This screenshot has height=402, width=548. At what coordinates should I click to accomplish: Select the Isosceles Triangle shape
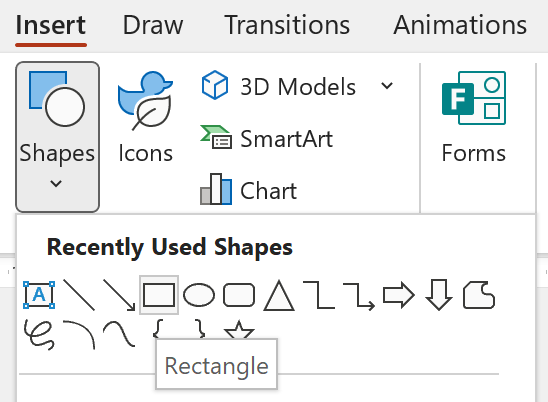(x=279, y=295)
